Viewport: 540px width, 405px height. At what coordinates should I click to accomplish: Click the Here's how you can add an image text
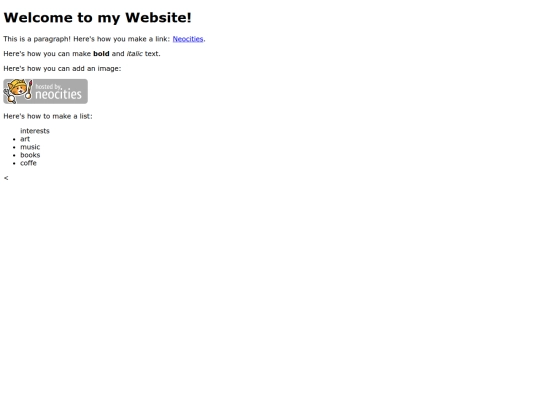click(x=62, y=69)
